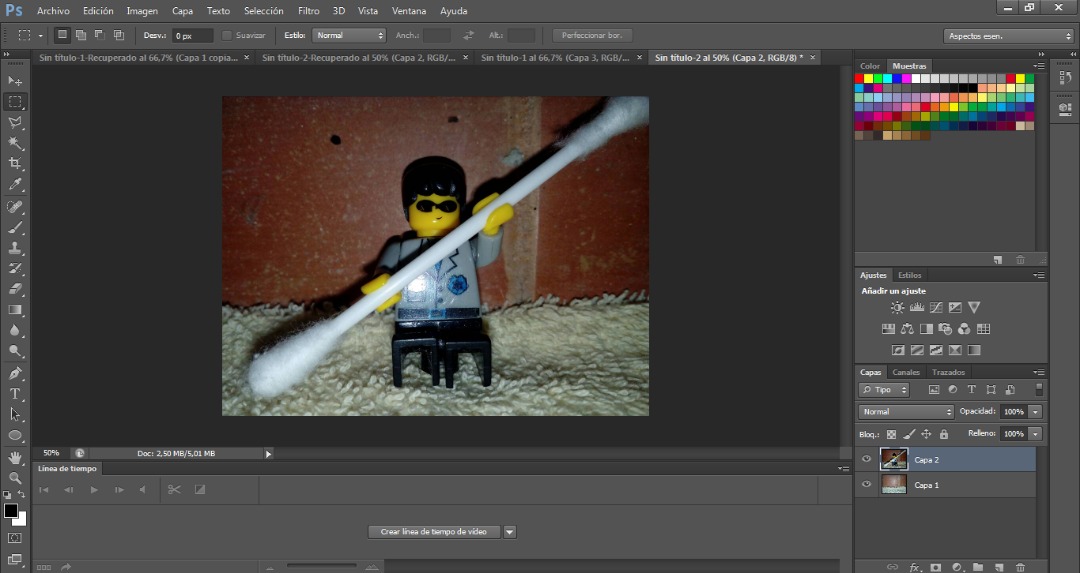Add a Channel Mixer adjustment
The height and width of the screenshot is (573, 1080).
pyautogui.click(x=964, y=329)
